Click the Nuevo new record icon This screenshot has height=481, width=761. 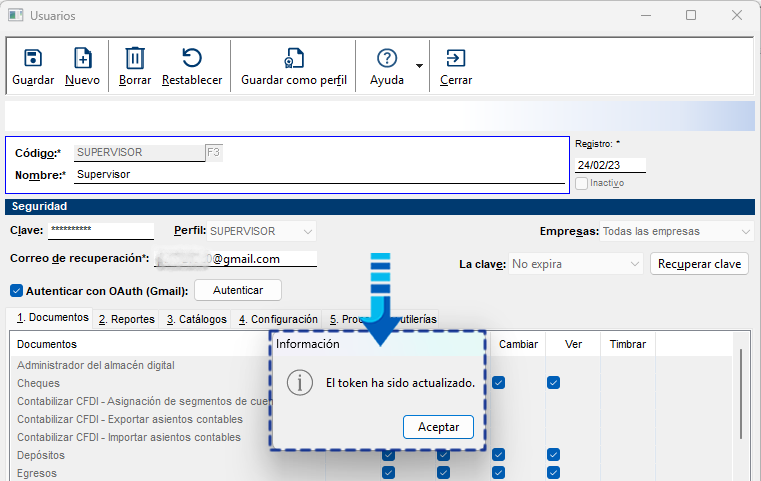click(83, 59)
